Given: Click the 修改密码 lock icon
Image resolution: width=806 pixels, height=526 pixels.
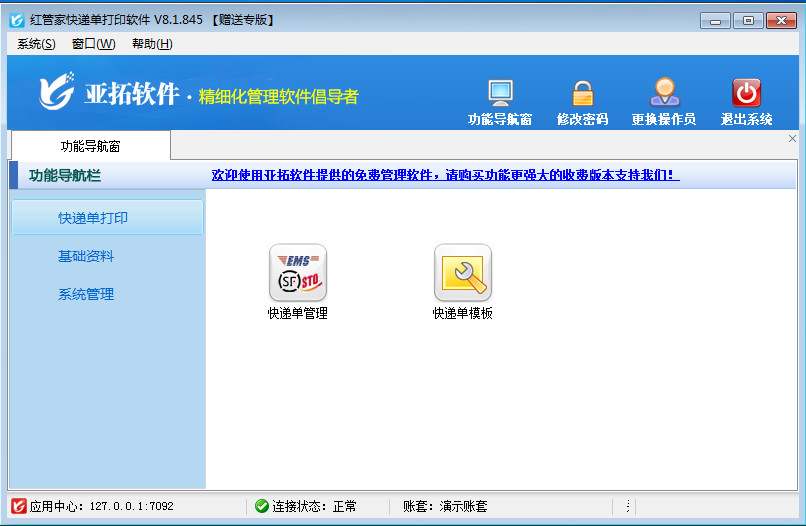Looking at the screenshot, I should (582, 93).
